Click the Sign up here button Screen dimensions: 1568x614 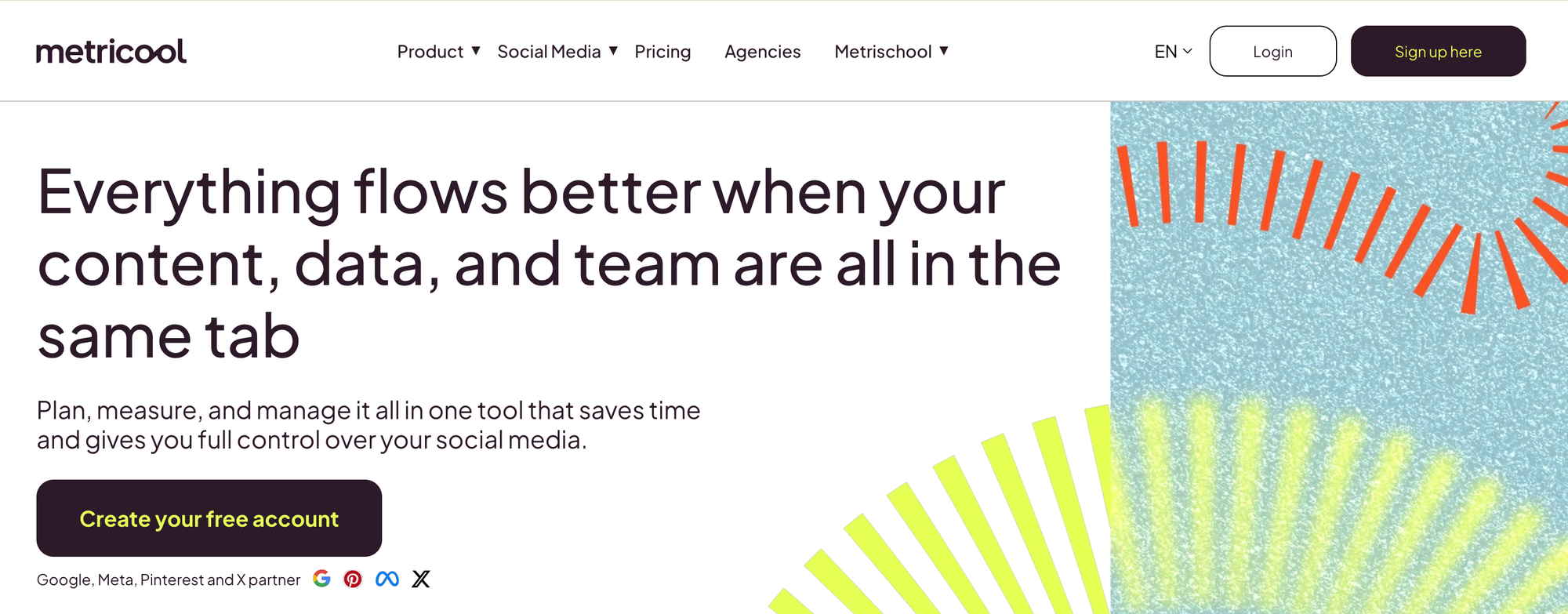pyautogui.click(x=1438, y=52)
